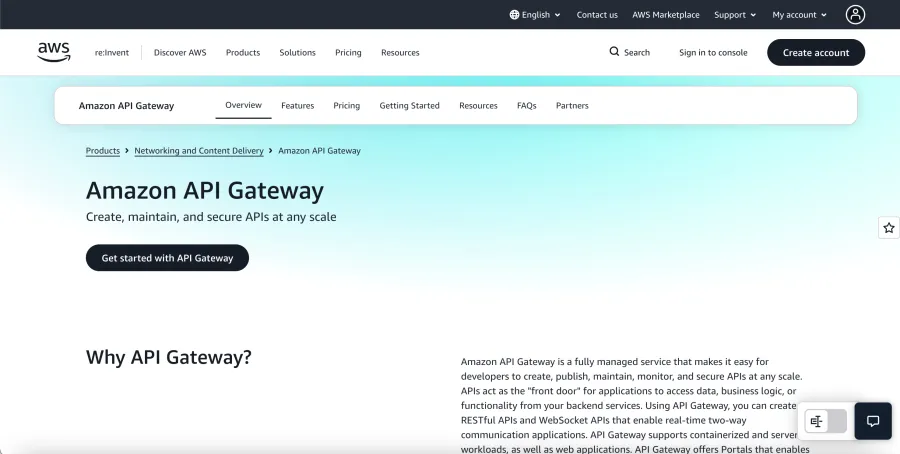This screenshot has height=454, width=900.
Task: Select the Partners tab
Action: click(572, 106)
